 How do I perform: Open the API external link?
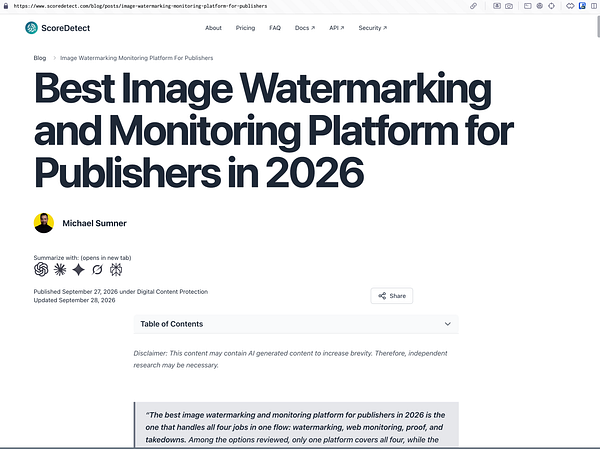pyautogui.click(x=337, y=28)
